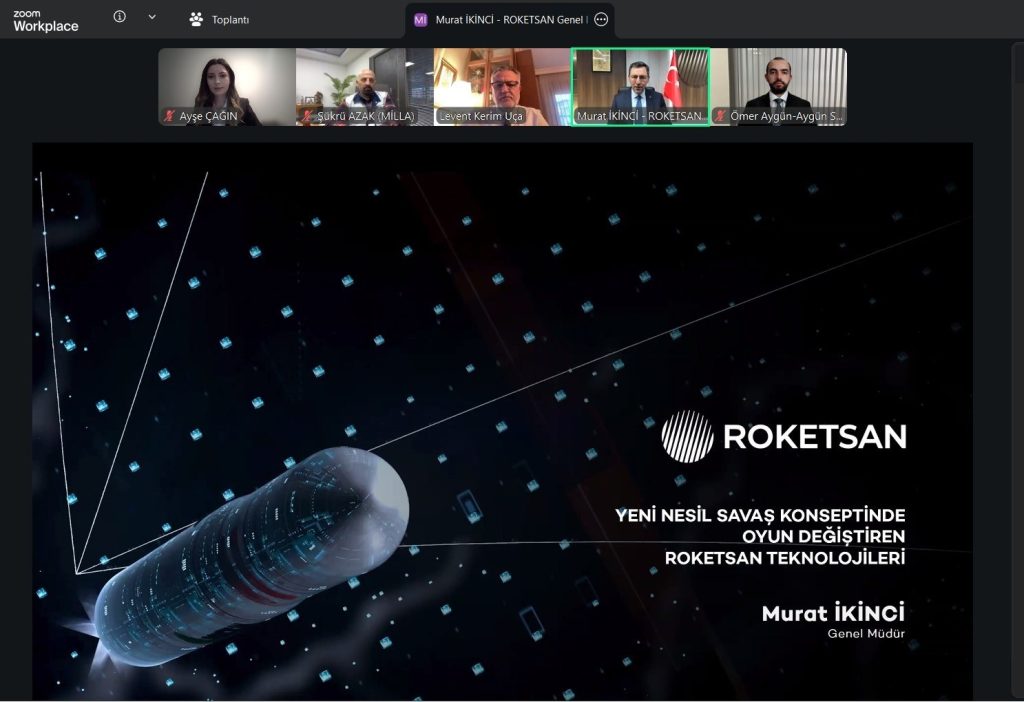
Task: Open the meeting info icon
Action: click(x=120, y=17)
